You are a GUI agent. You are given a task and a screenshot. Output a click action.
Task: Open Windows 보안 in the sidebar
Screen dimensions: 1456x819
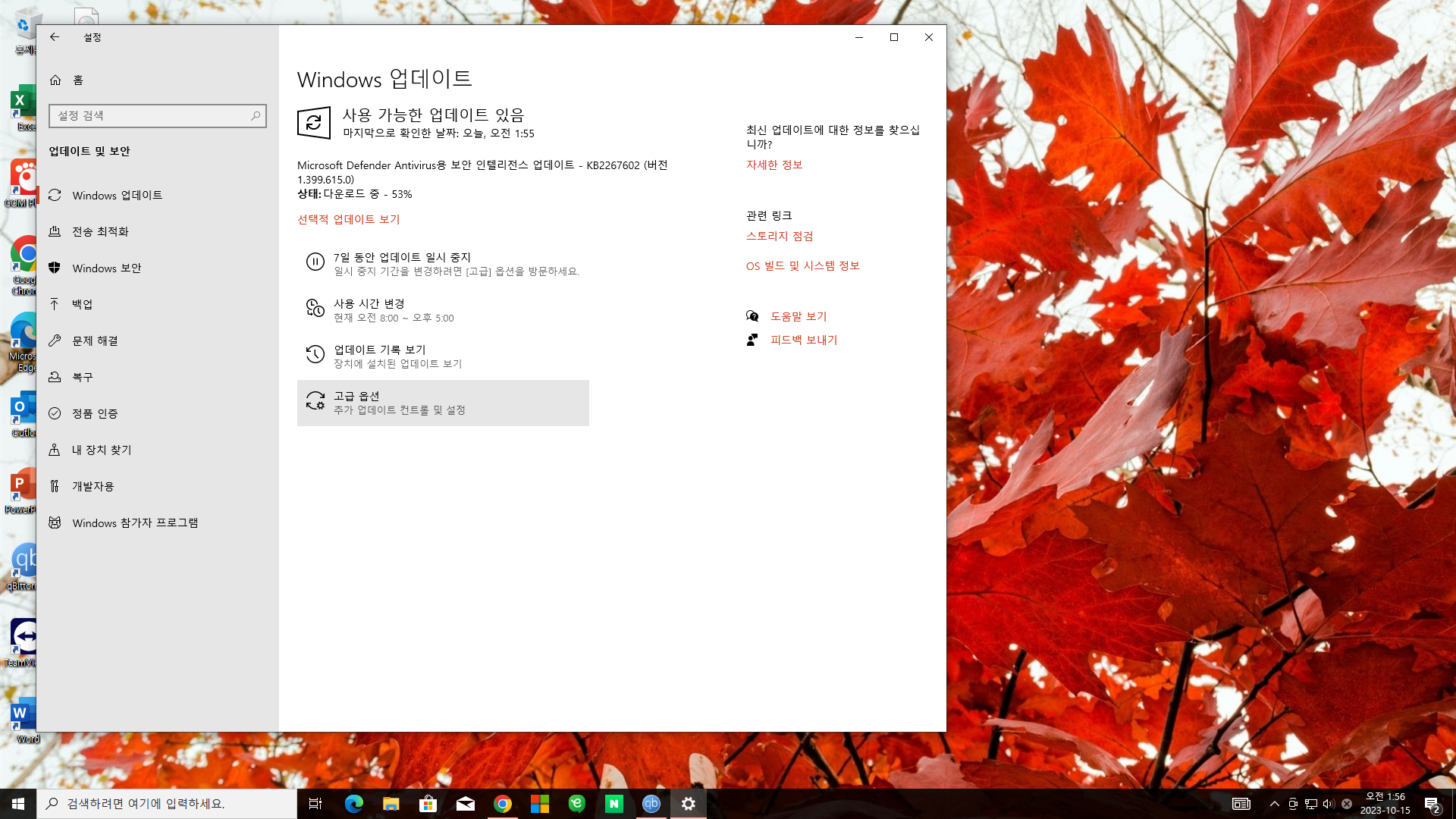tap(157, 268)
